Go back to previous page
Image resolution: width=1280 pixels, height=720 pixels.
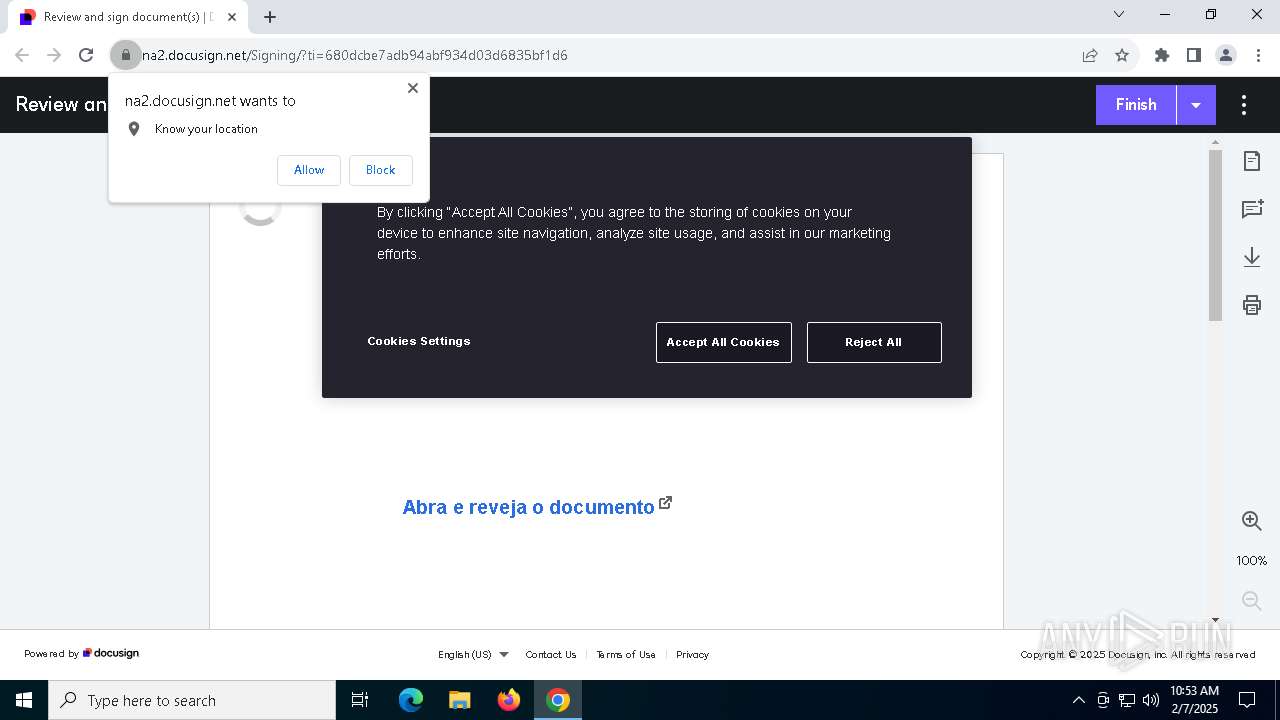[22, 55]
